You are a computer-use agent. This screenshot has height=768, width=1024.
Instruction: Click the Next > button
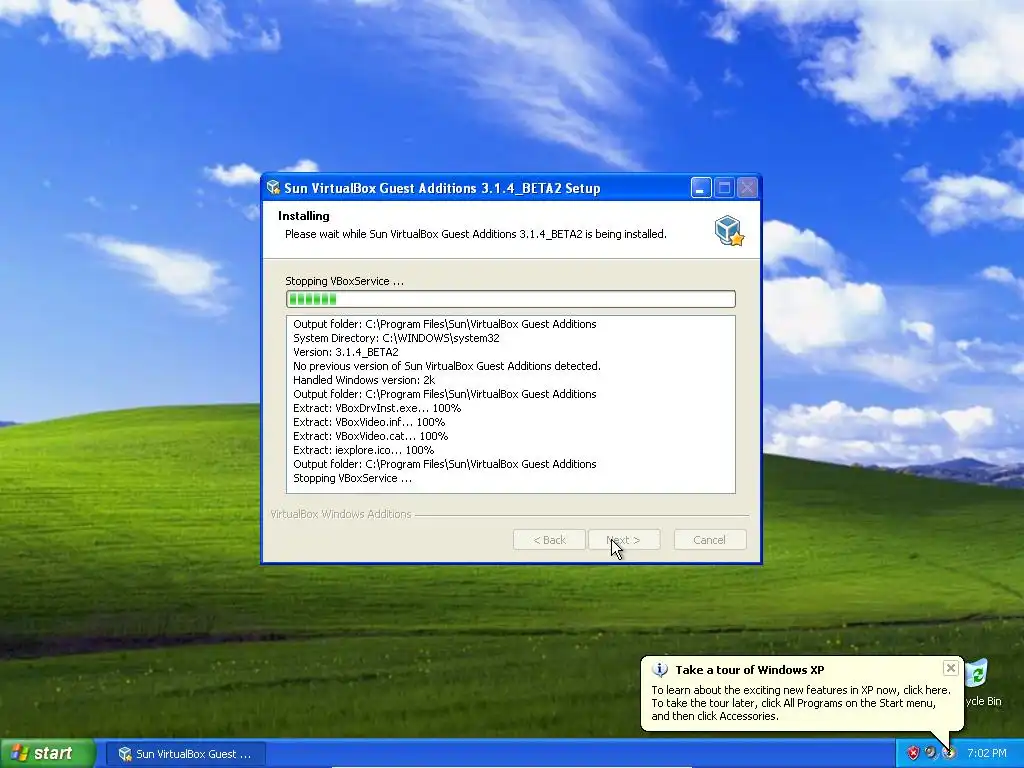tap(624, 540)
